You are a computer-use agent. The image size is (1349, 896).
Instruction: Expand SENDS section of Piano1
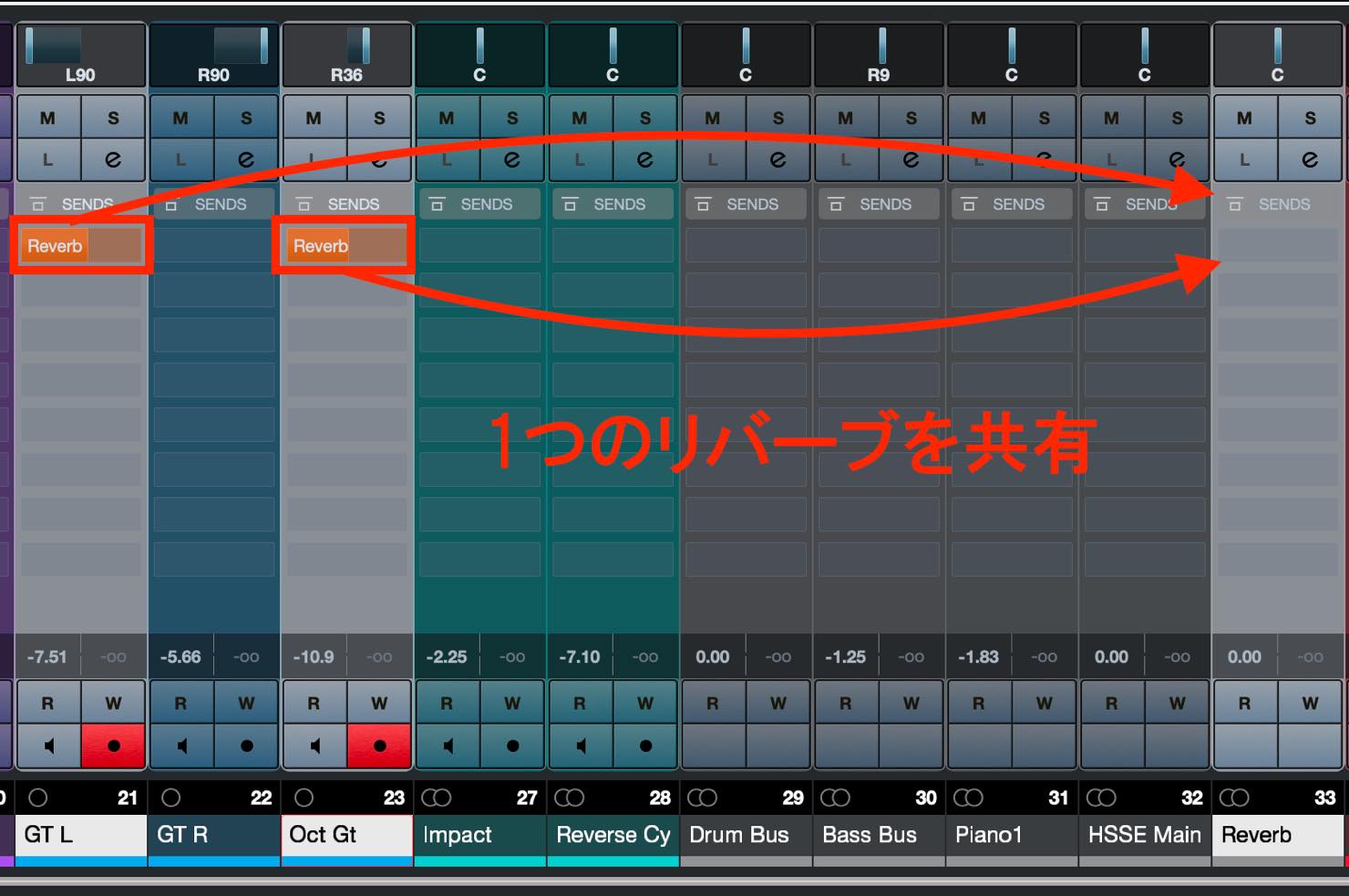pos(1013,204)
